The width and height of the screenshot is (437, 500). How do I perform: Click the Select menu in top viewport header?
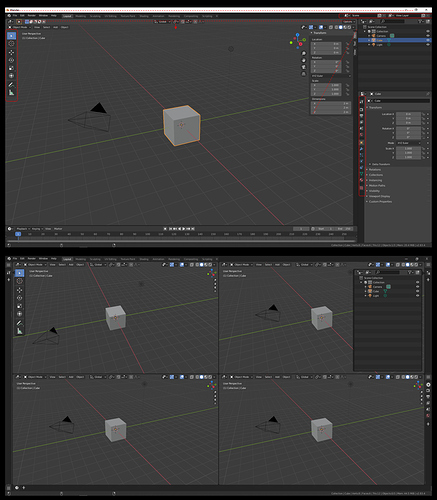coord(46,27)
